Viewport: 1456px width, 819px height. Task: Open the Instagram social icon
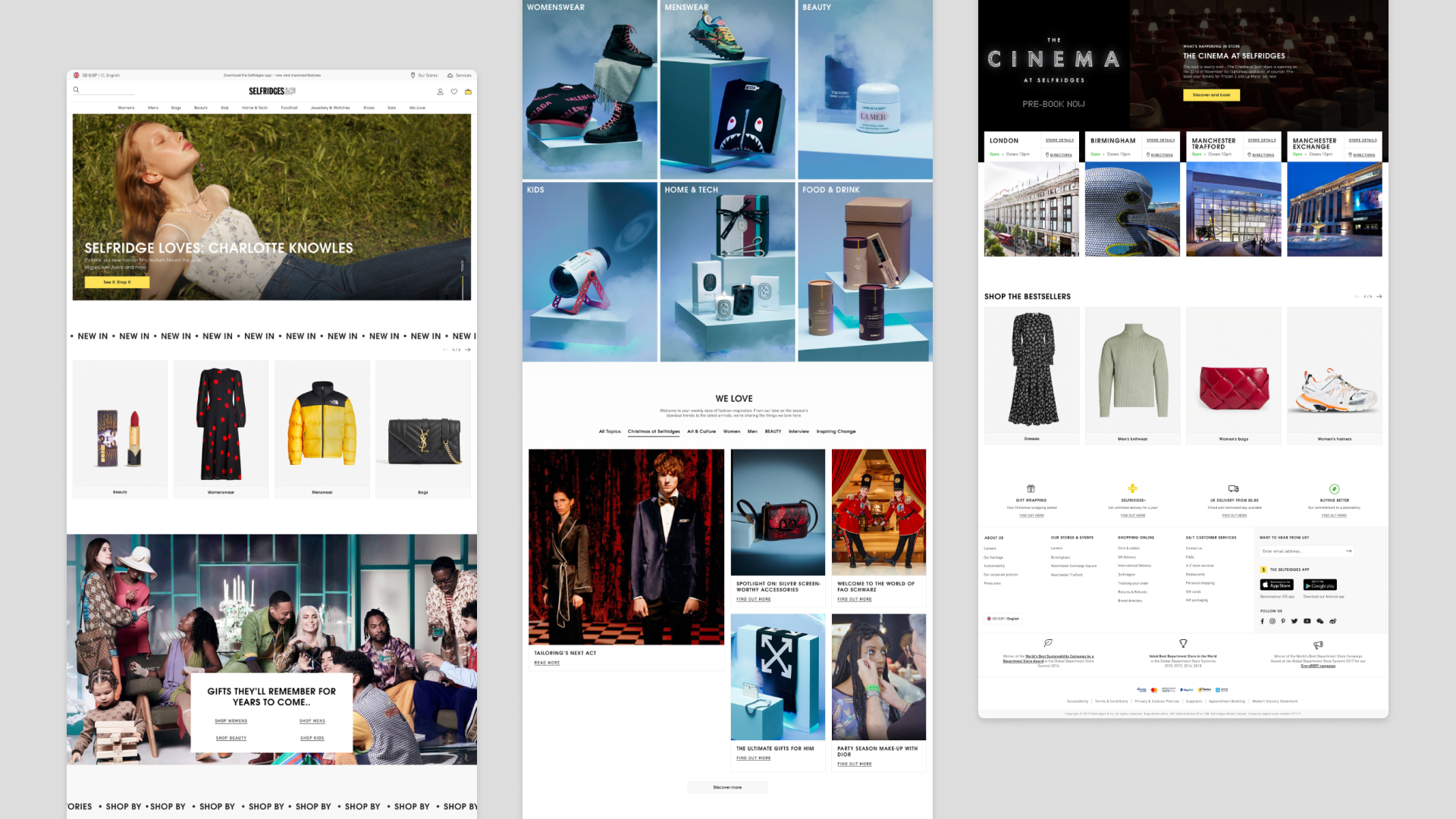pos(1272,621)
